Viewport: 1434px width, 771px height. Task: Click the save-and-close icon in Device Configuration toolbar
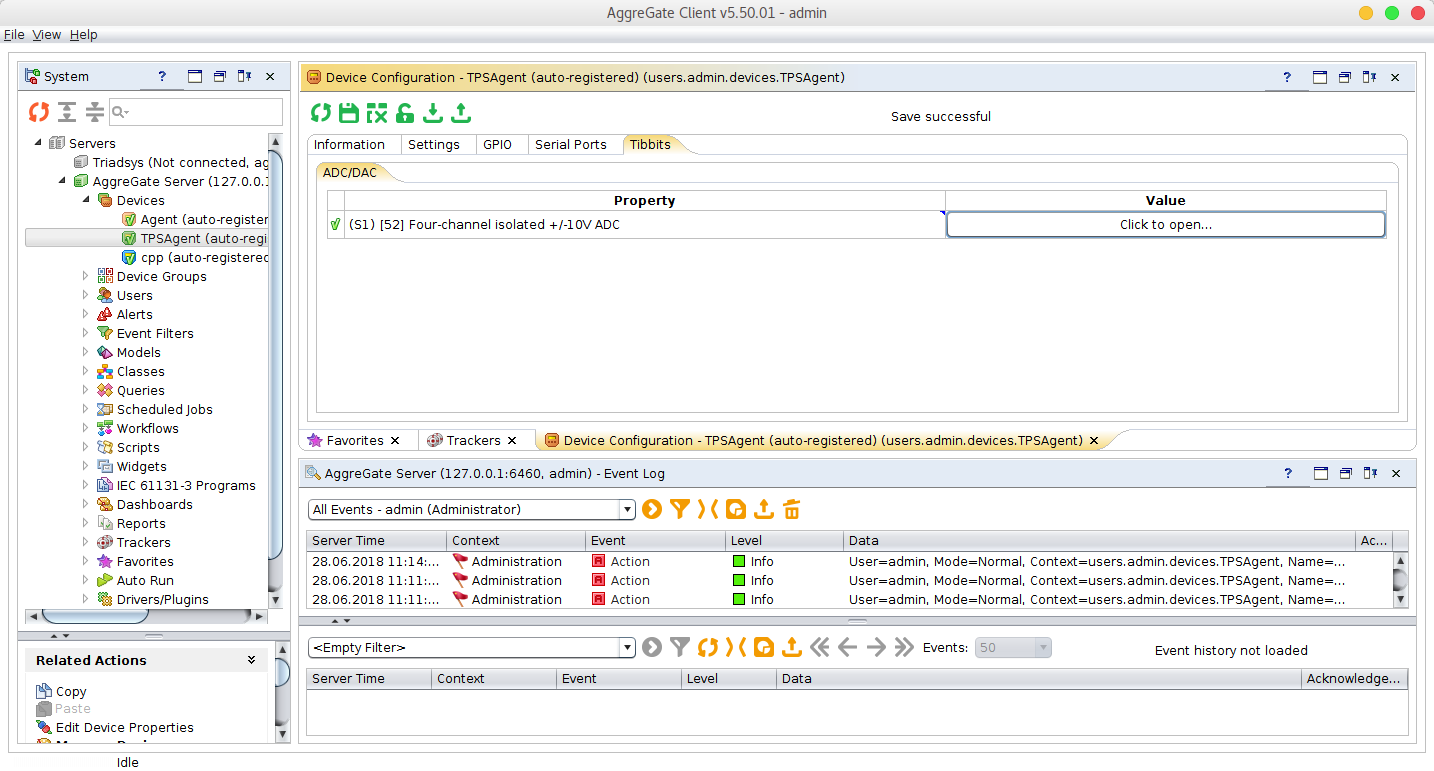click(x=376, y=113)
